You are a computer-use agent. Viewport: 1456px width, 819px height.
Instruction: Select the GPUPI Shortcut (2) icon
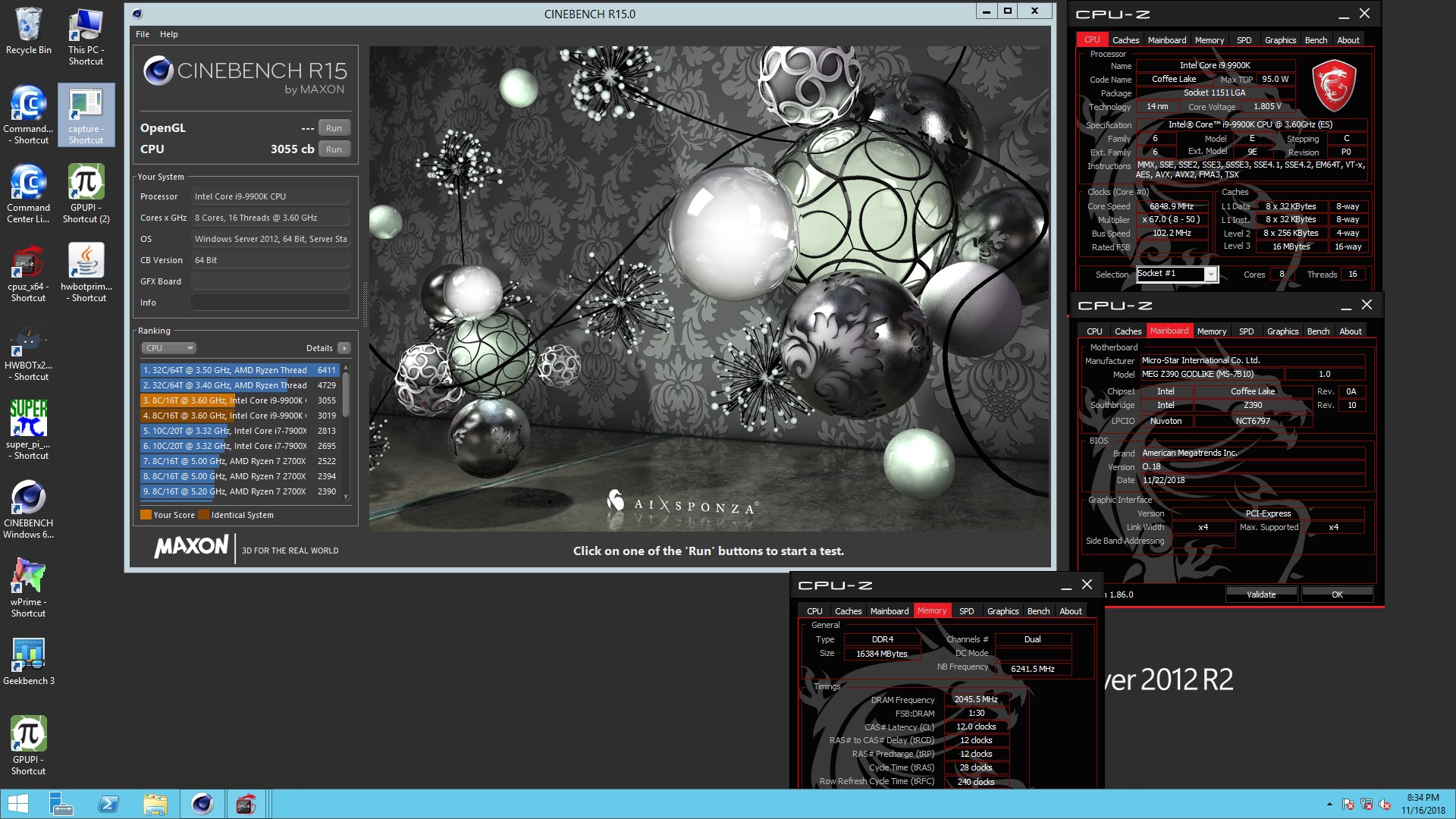[x=86, y=193]
